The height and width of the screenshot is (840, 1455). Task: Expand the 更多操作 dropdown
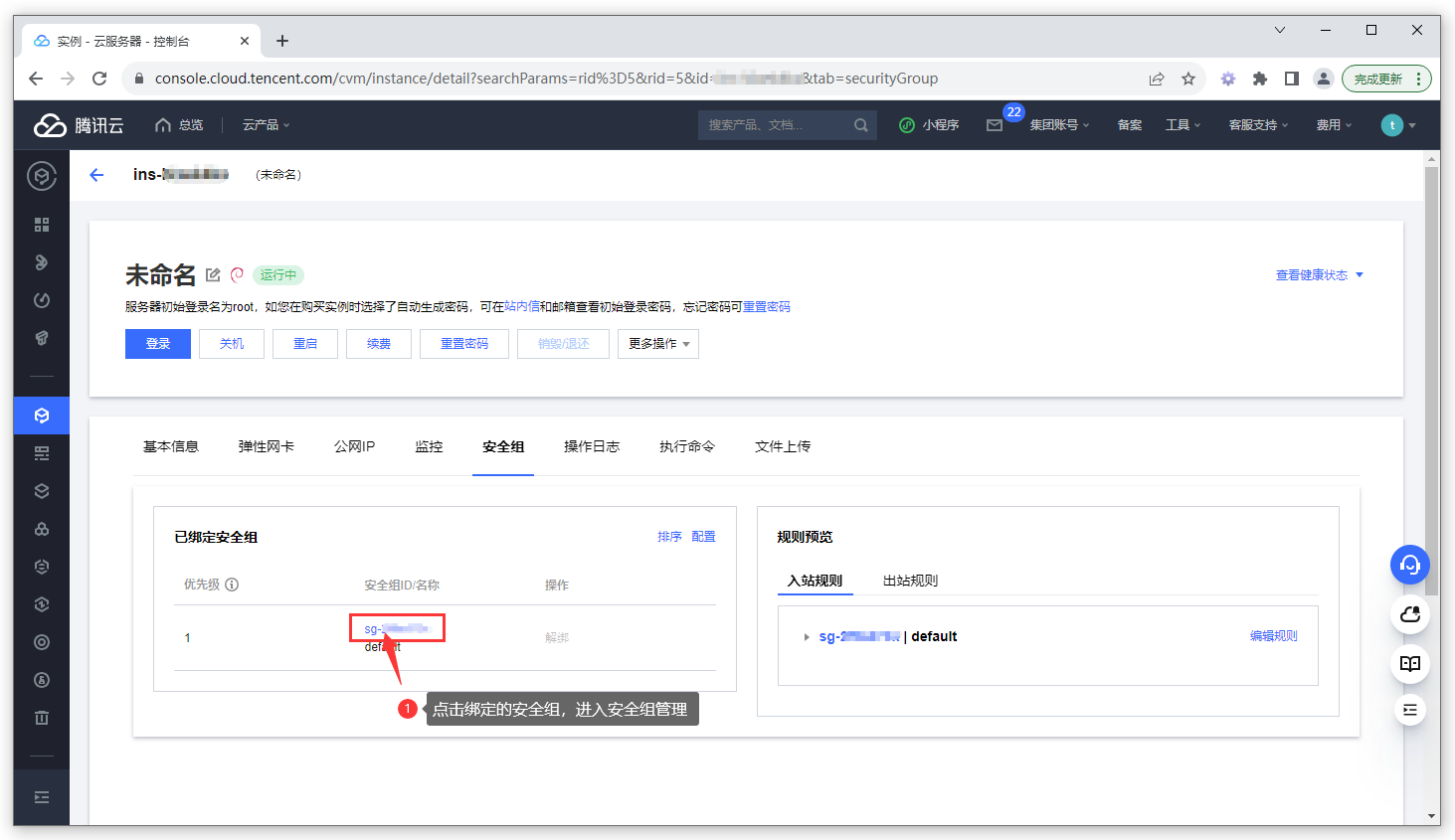pyautogui.click(x=657, y=343)
